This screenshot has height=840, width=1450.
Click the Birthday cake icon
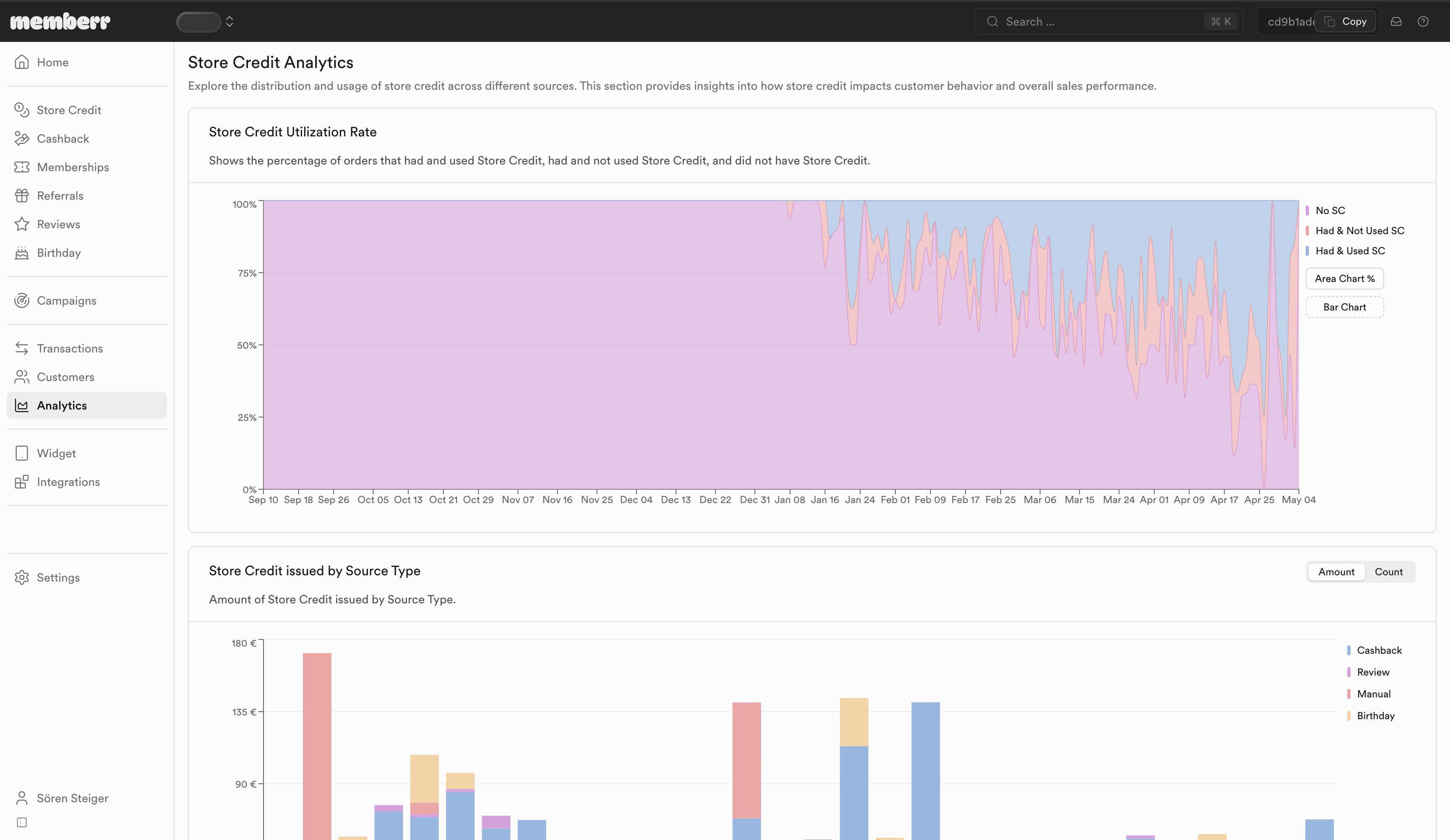click(x=22, y=253)
